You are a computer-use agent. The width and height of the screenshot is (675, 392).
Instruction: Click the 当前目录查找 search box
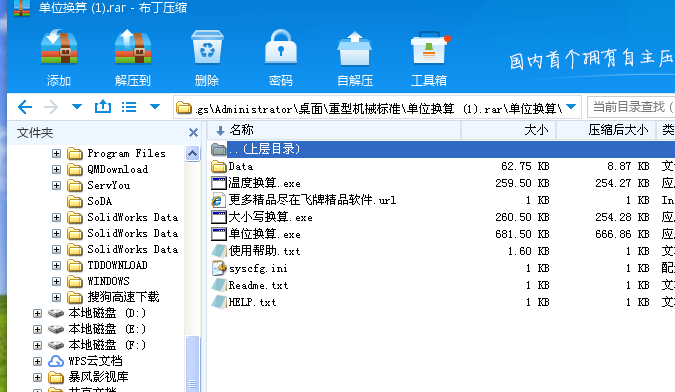(631, 107)
